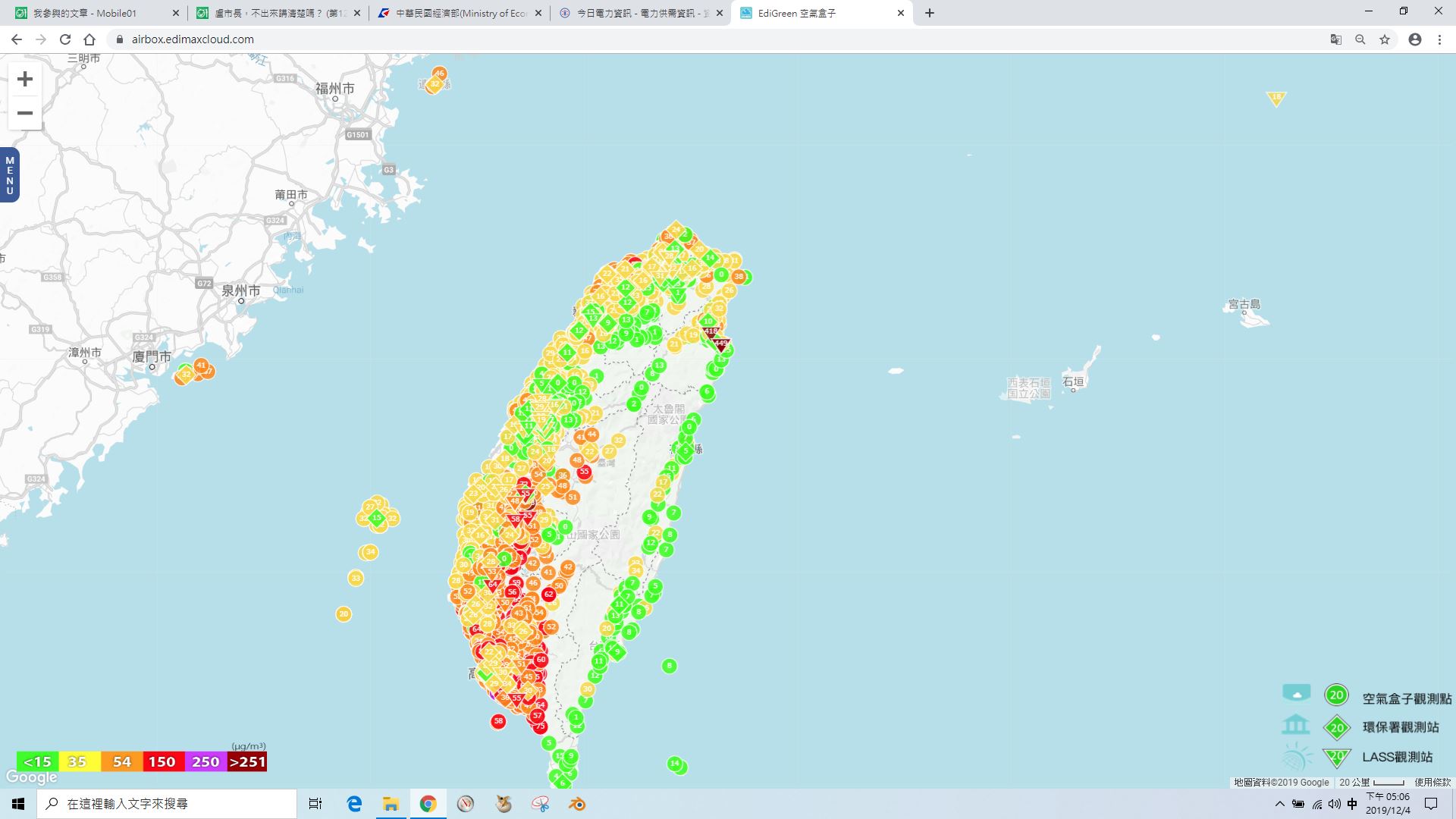Show hidden system tray icons

tap(1279, 804)
